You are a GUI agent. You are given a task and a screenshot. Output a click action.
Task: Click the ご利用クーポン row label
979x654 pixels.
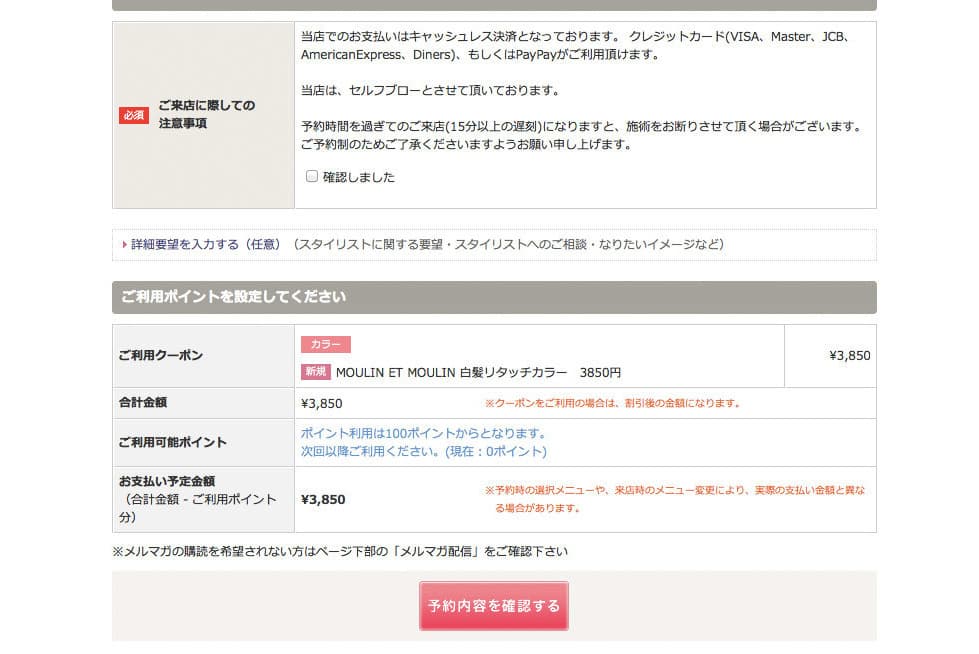(x=161, y=355)
